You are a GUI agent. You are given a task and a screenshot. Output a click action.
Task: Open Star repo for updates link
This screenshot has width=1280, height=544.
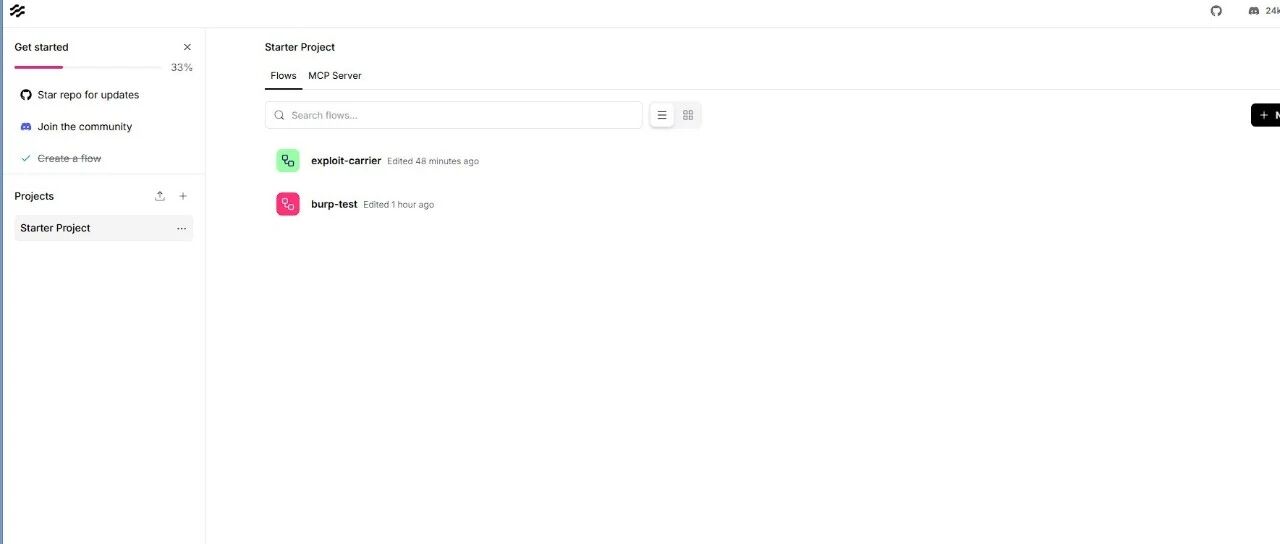tap(88, 95)
